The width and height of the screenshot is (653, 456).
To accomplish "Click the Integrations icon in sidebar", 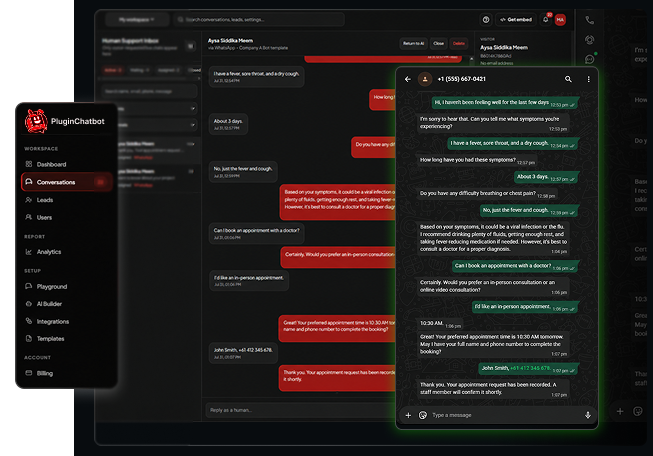I will [x=29, y=321].
